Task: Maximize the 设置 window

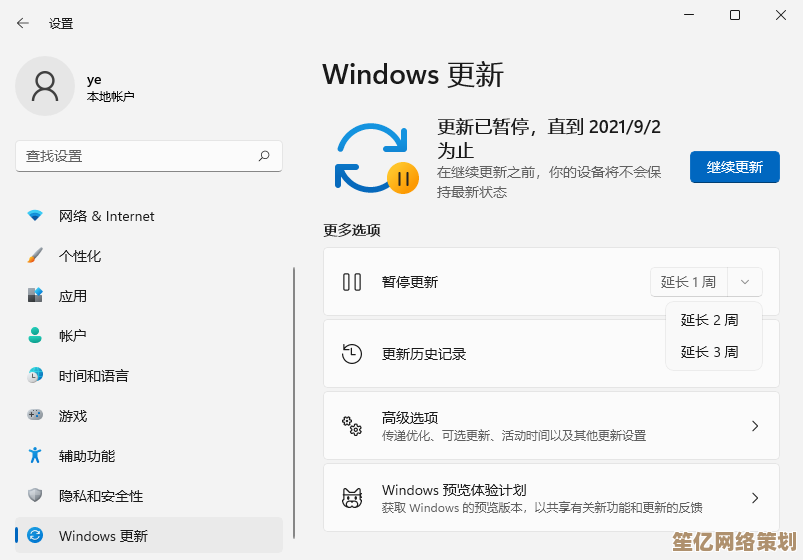Action: click(734, 15)
